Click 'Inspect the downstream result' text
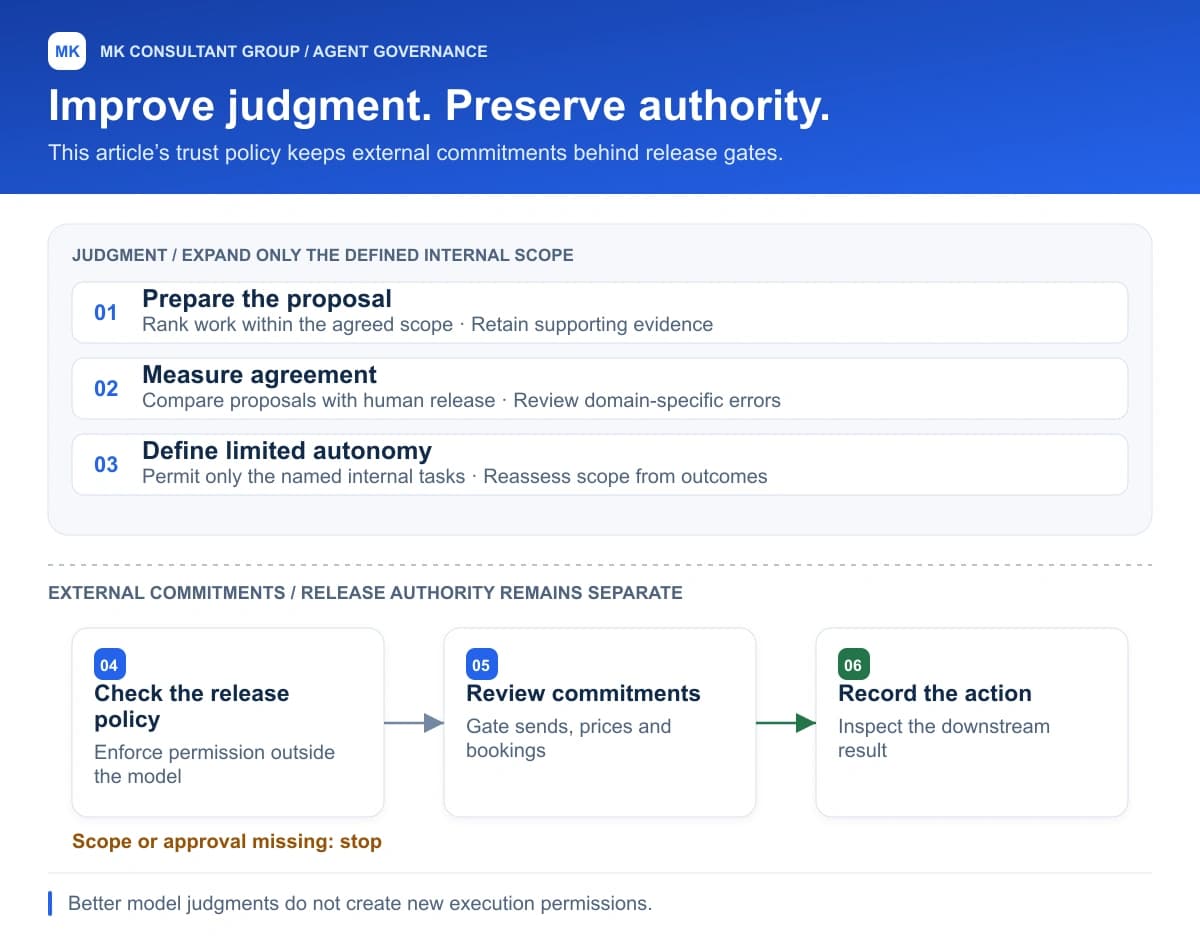The height and width of the screenshot is (940, 1200). (x=944, y=738)
